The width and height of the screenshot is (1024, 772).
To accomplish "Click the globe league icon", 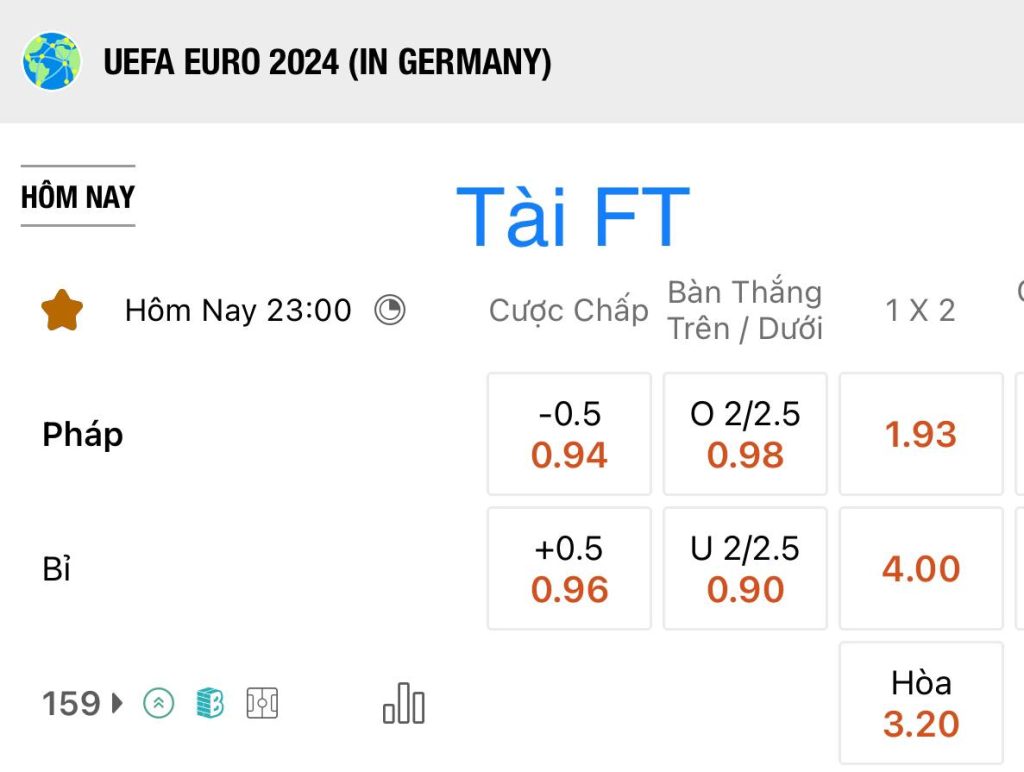I will 52,61.
